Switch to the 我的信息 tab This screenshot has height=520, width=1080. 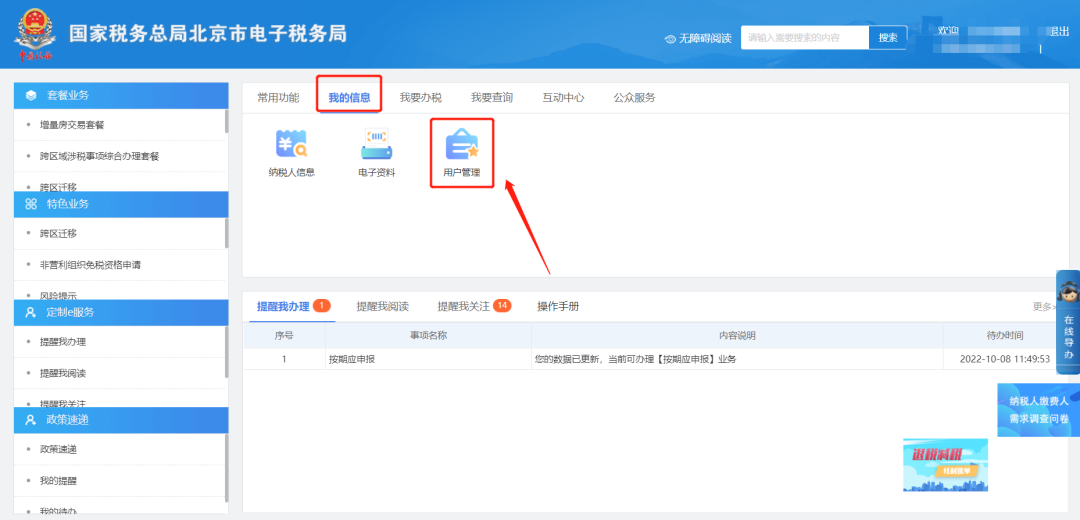pos(349,98)
